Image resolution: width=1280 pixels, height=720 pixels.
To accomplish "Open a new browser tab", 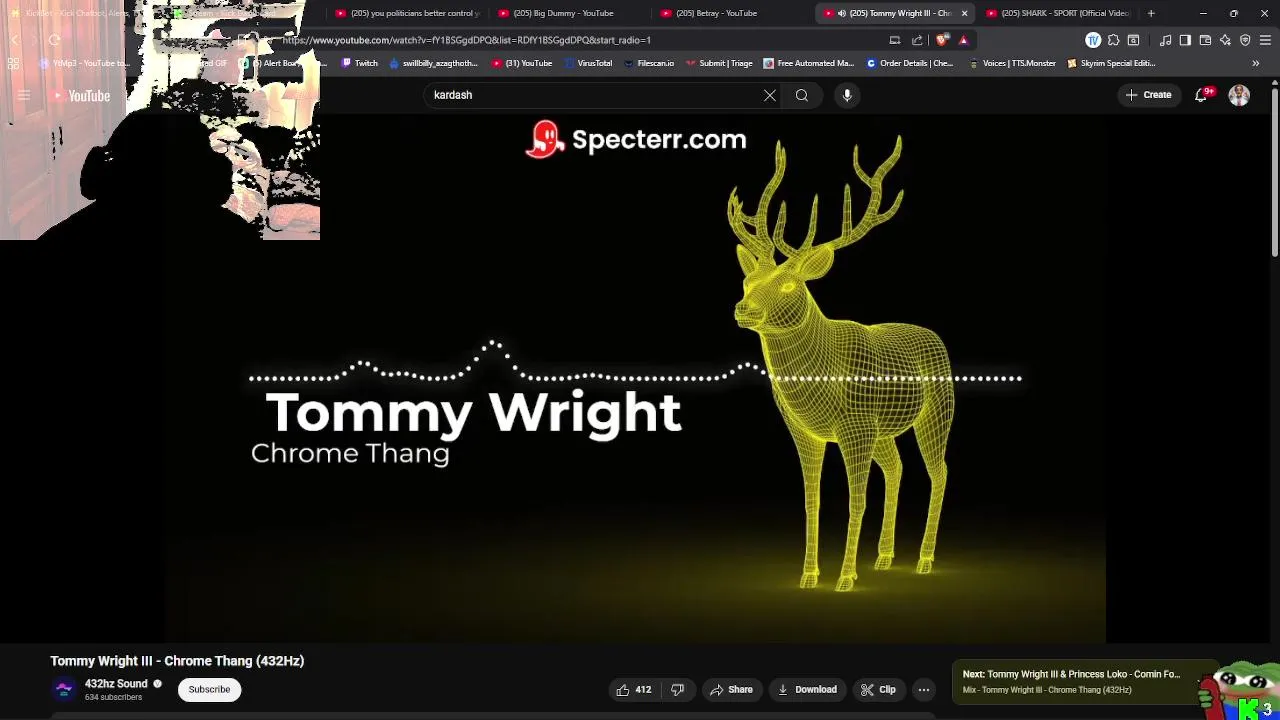I will coord(1151,13).
